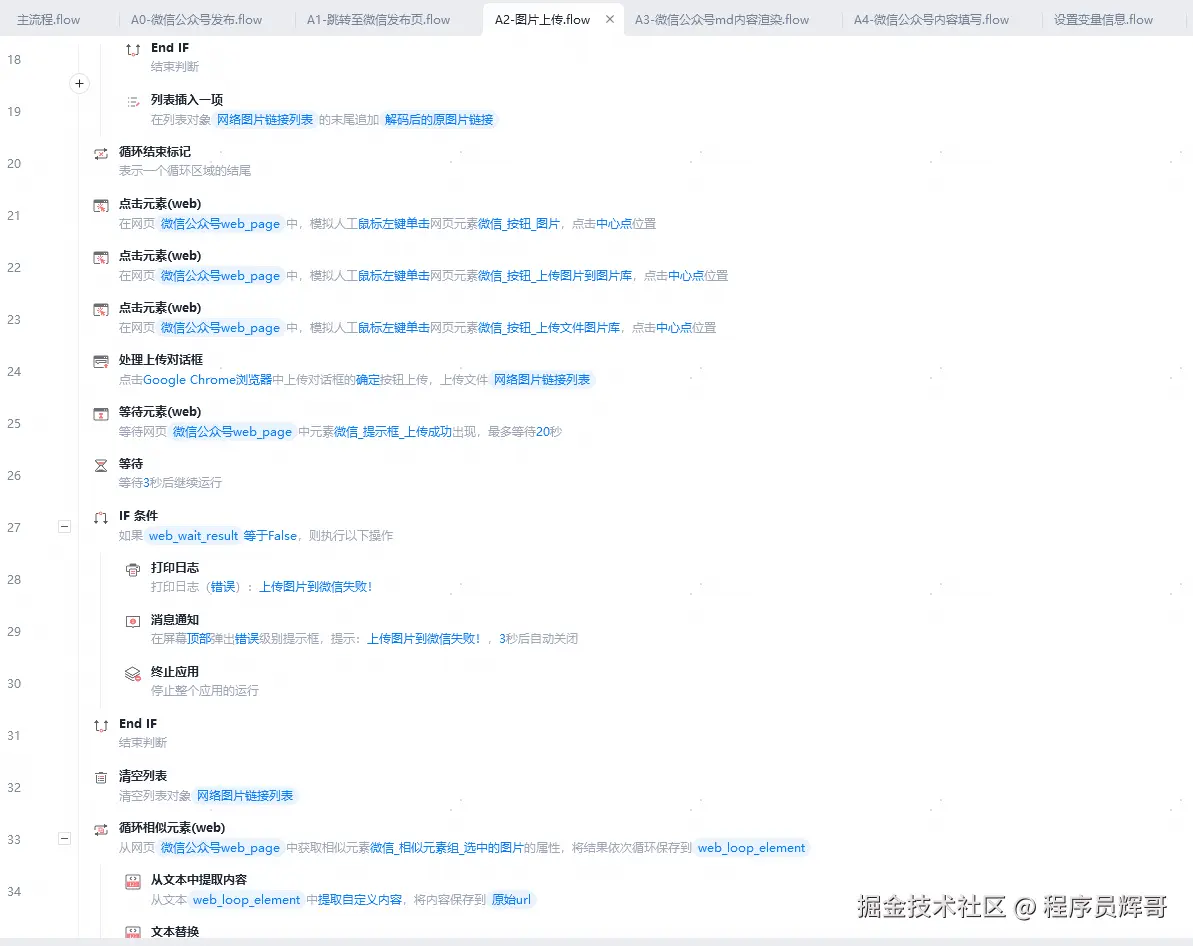Select the 清空列表 step title

(x=142, y=776)
